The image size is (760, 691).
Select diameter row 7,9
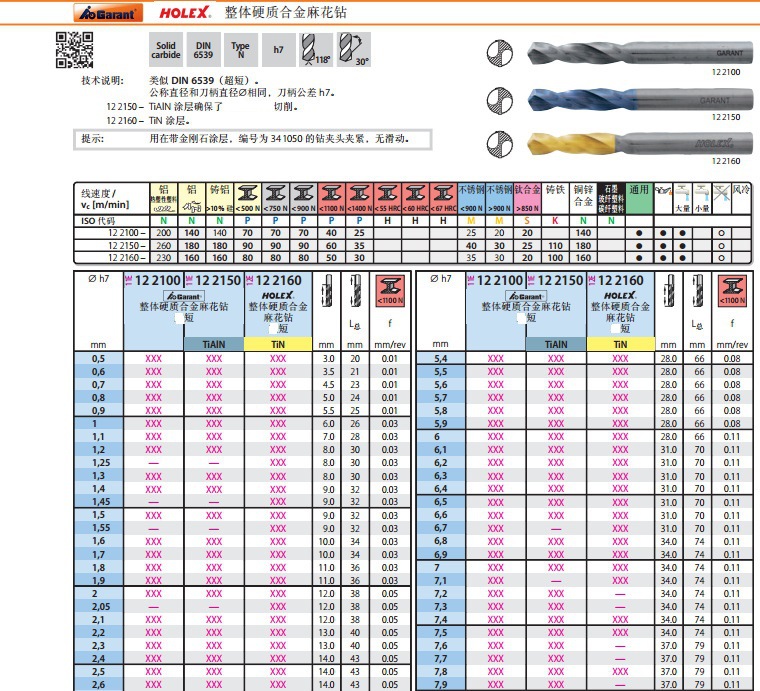pyautogui.click(x=584, y=684)
